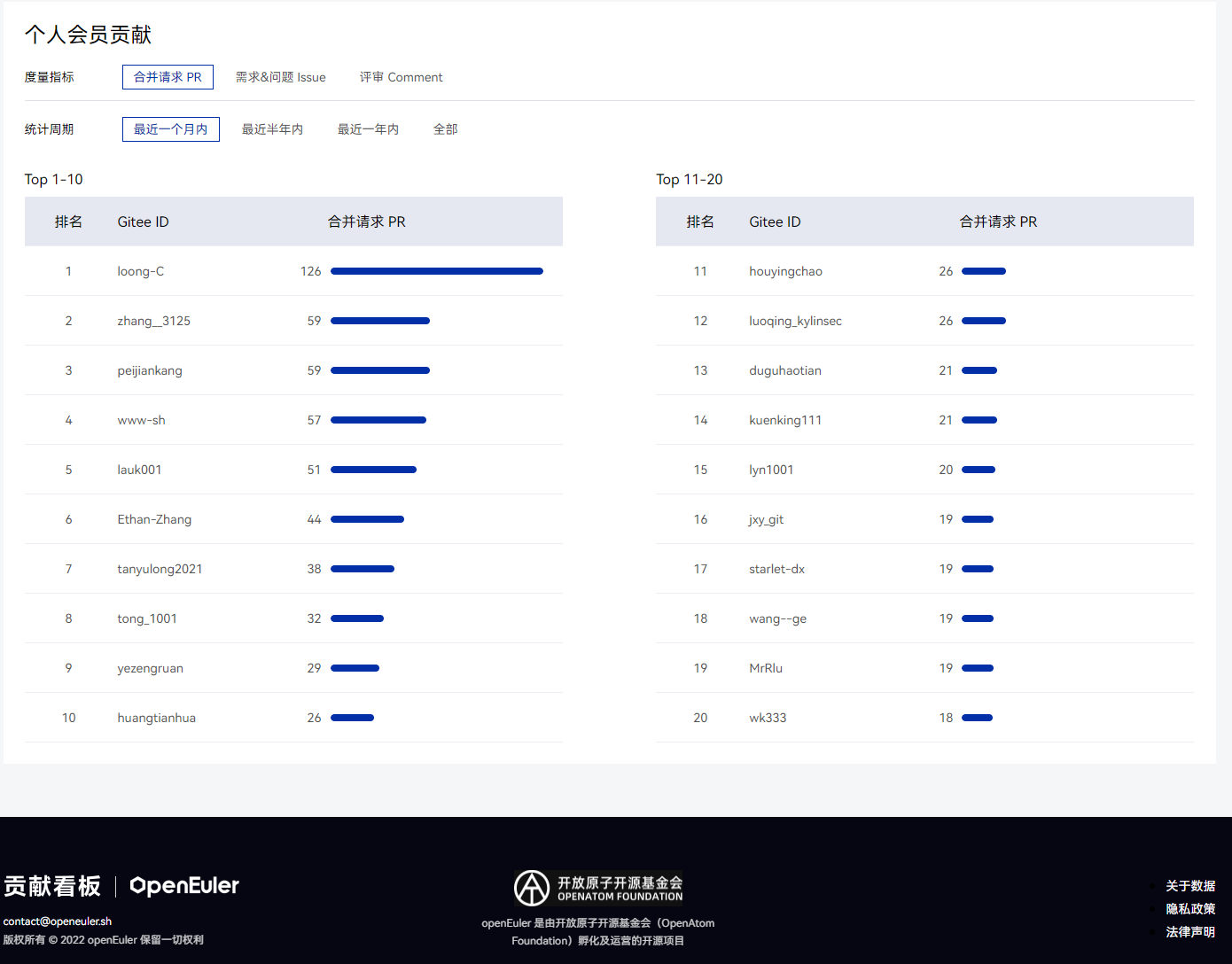Switch to 需求&问题 Issue metric
This screenshot has height=964, width=1232.
[280, 77]
